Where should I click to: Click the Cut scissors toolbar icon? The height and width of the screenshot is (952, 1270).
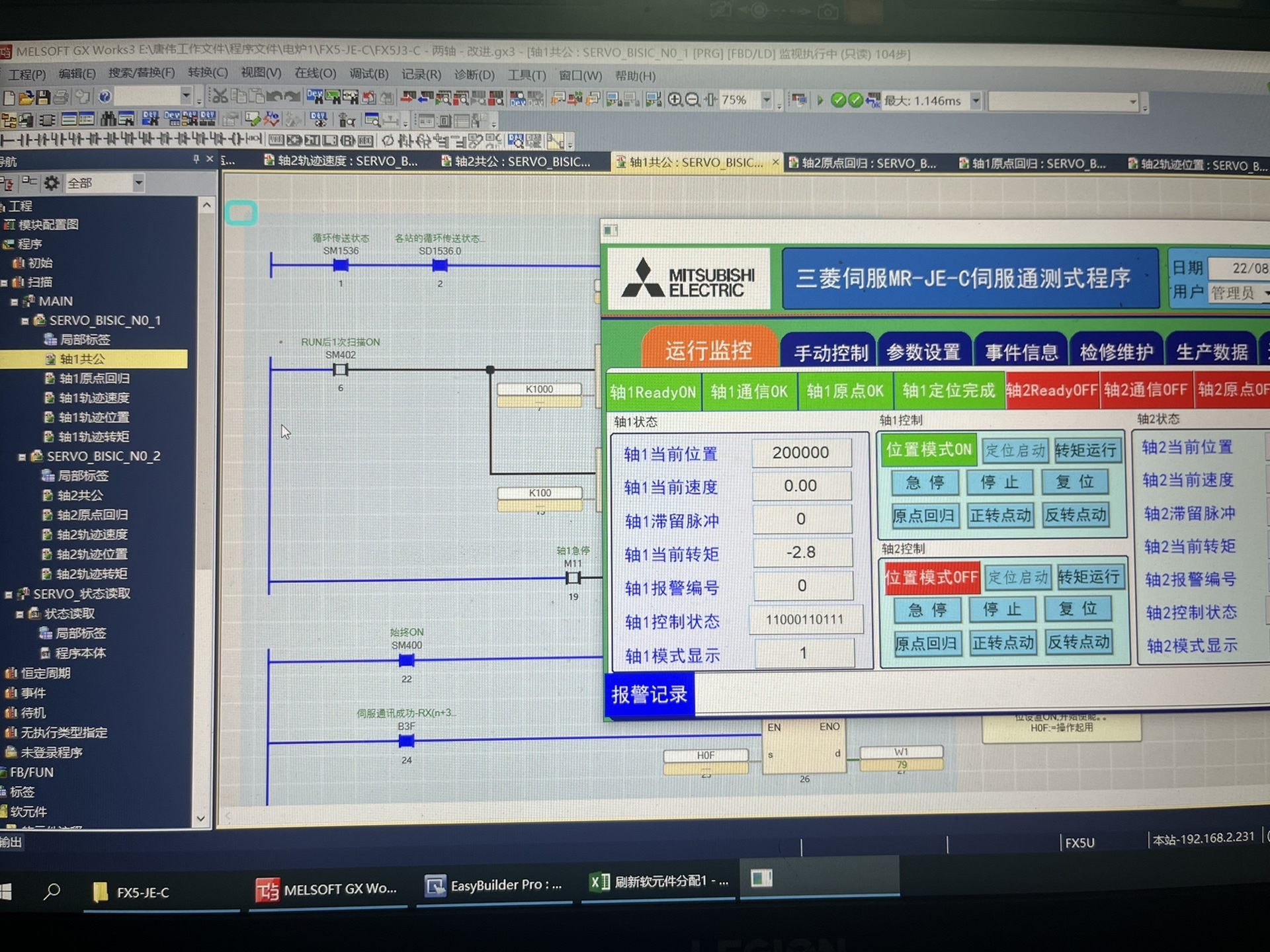(220, 97)
